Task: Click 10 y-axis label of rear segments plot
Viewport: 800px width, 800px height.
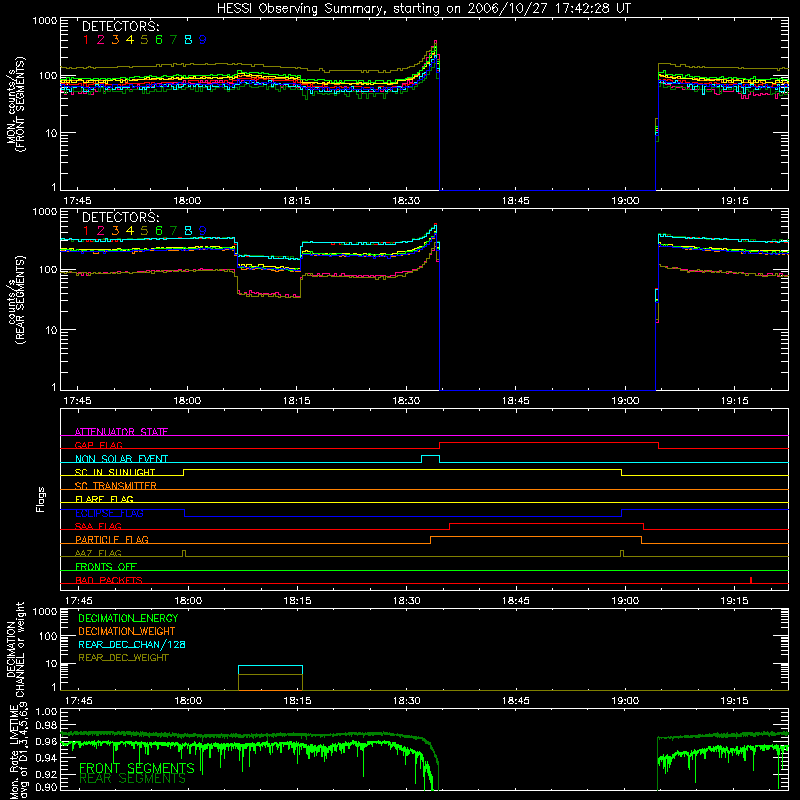Action: click(51, 330)
